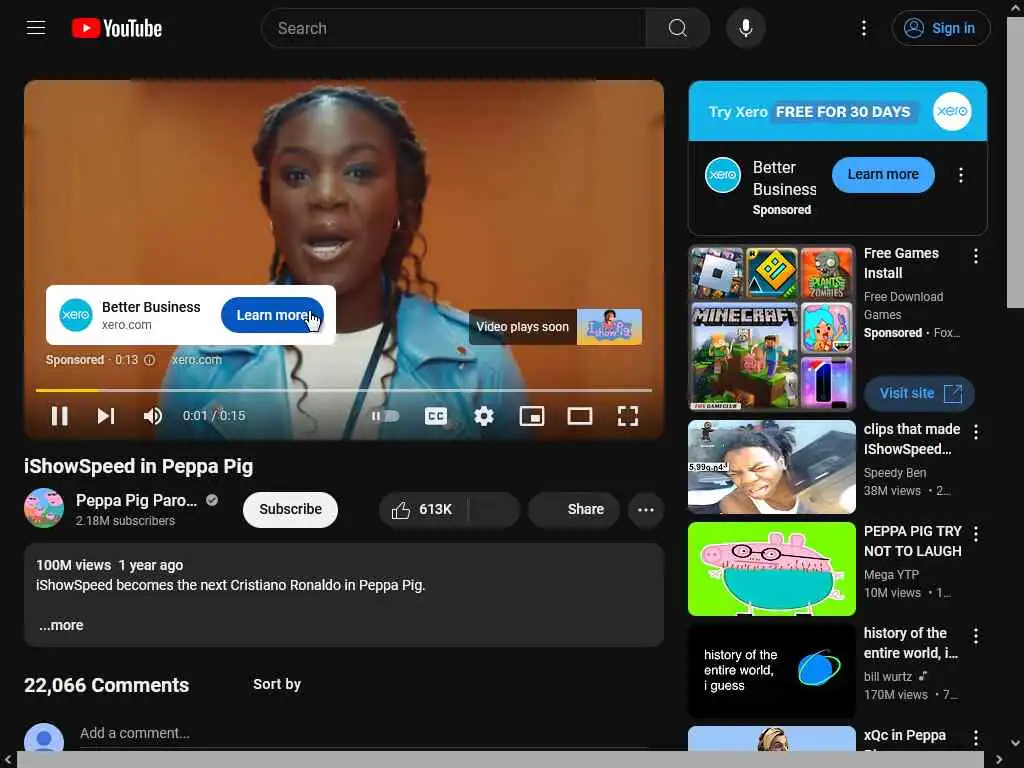The height and width of the screenshot is (768, 1024).
Task: Click the right scroll arrow at bottom
Action: point(999,760)
